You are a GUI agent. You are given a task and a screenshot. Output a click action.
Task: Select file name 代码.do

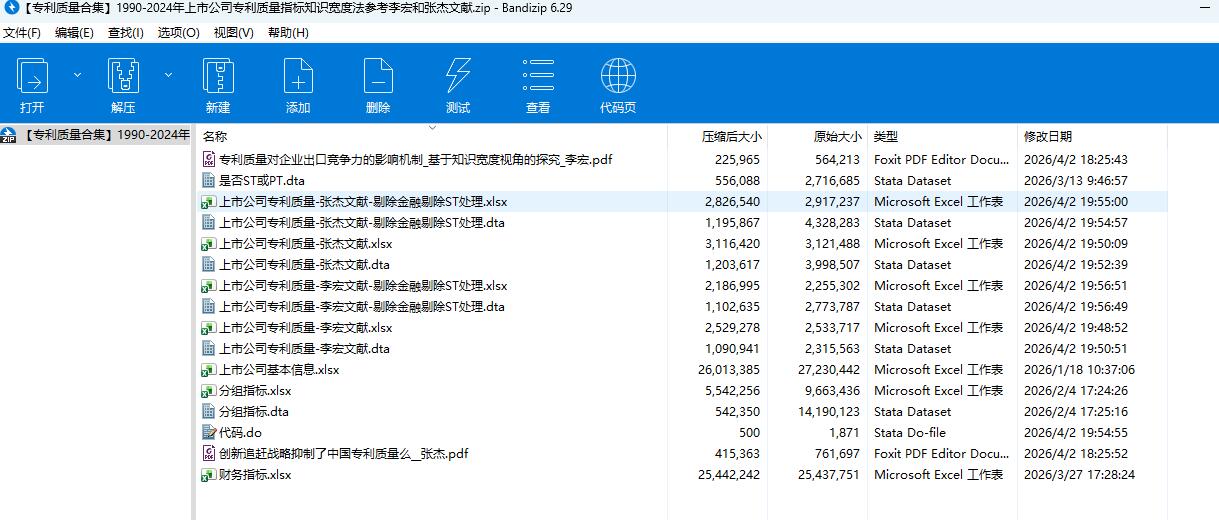click(x=240, y=432)
